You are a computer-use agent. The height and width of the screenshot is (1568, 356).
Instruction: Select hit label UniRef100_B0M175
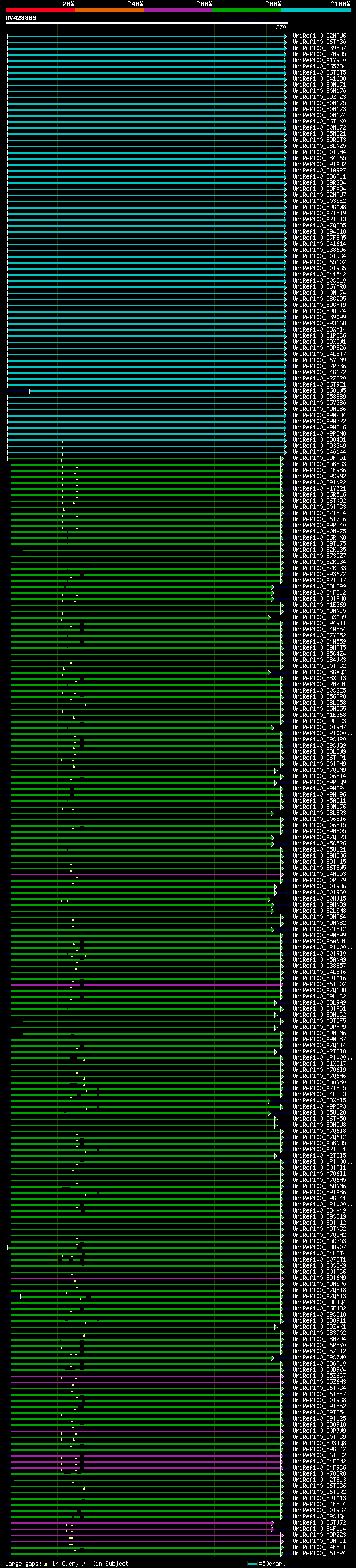tap(319, 103)
